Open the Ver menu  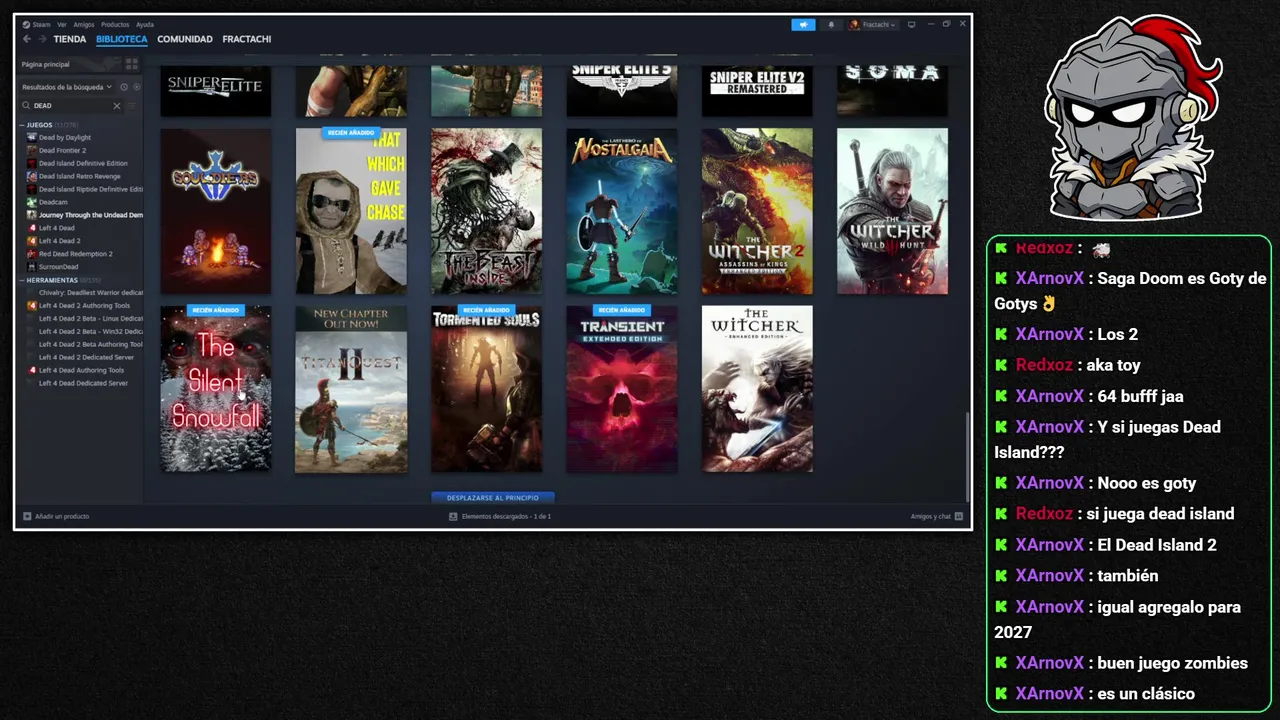(62, 24)
